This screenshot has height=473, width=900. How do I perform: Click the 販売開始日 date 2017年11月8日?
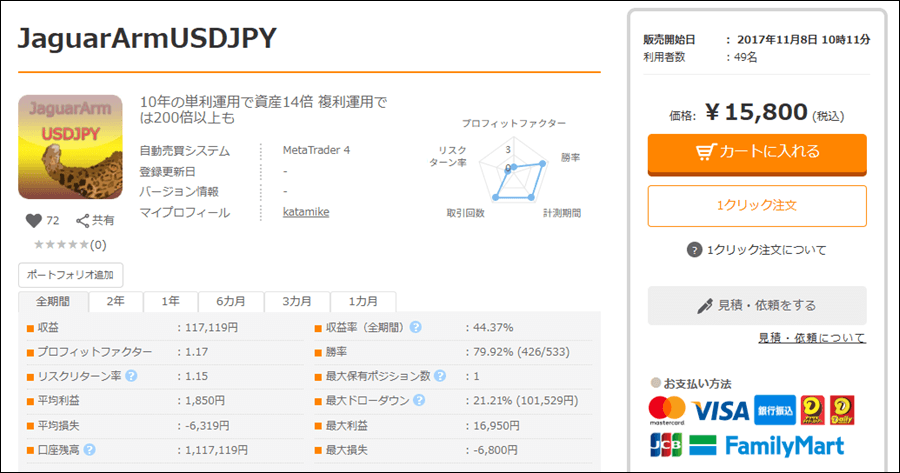click(x=777, y=40)
